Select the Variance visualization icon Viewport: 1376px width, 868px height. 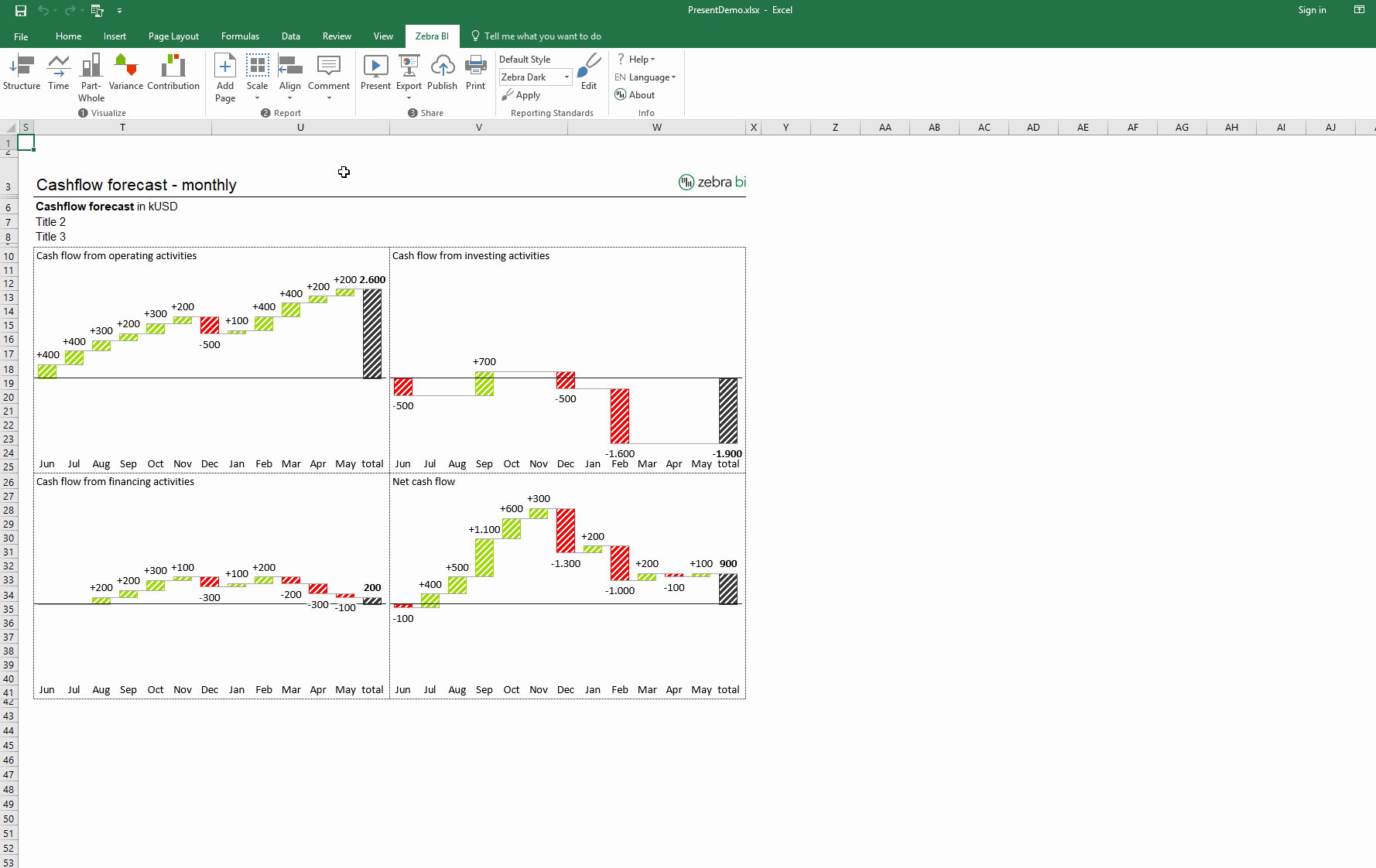[125, 73]
